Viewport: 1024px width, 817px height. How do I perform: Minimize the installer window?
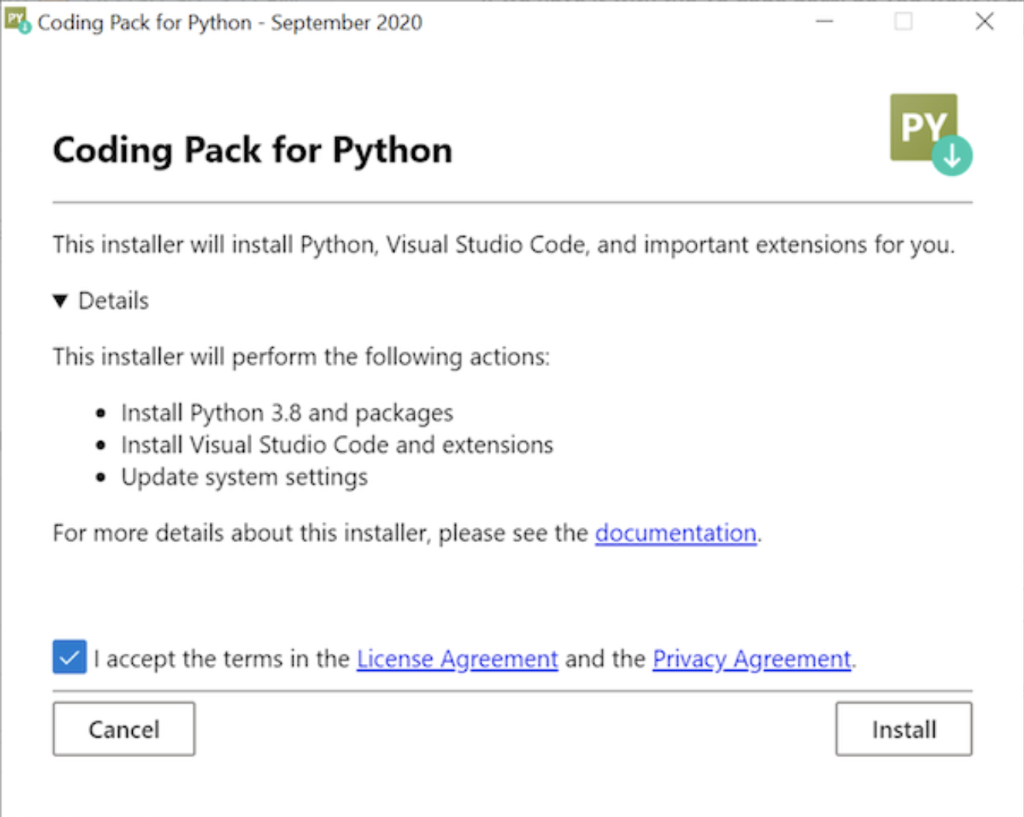(825, 20)
